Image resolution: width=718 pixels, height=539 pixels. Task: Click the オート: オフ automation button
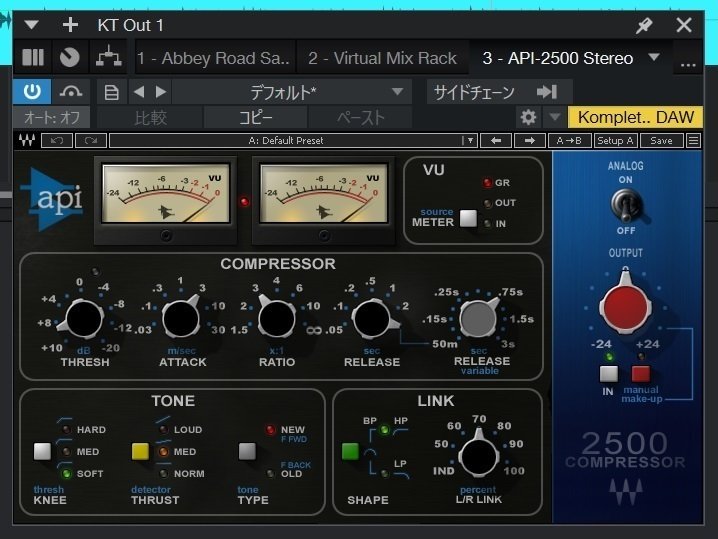(x=52, y=118)
